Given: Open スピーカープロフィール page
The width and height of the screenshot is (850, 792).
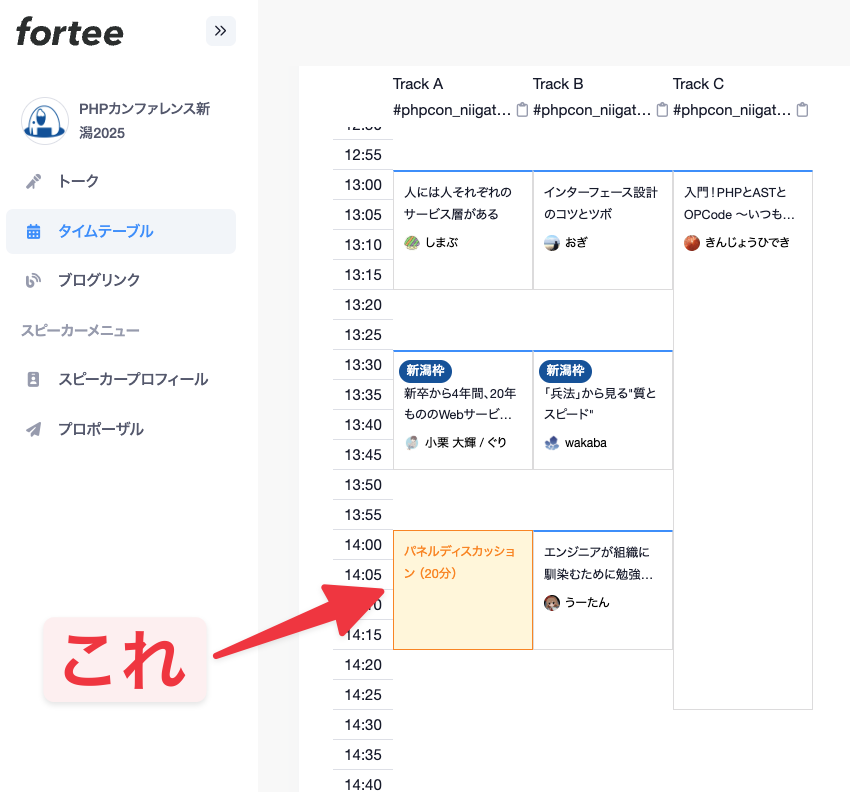Looking at the screenshot, I should 132,379.
